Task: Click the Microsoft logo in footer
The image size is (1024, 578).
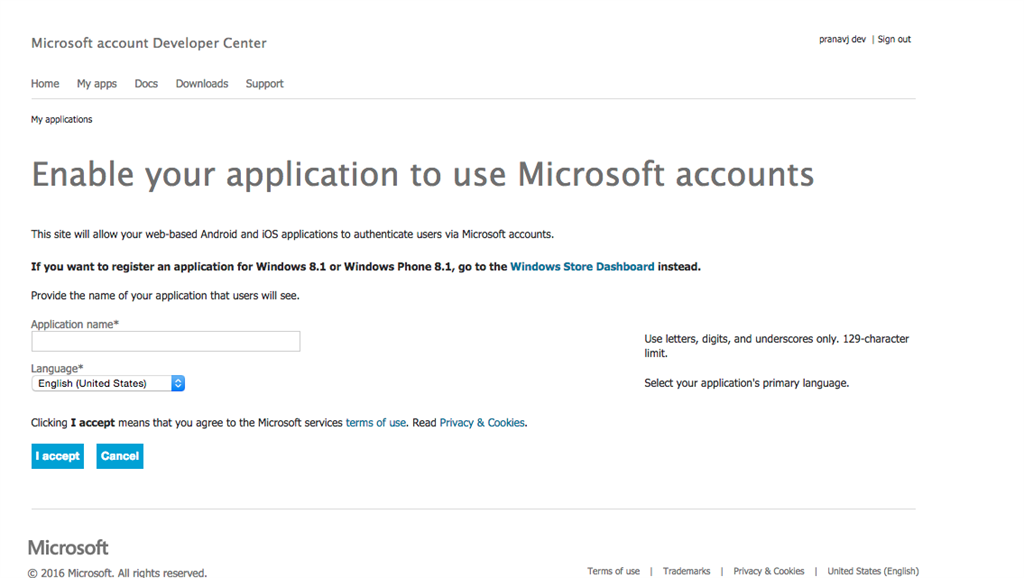Action: pos(68,548)
